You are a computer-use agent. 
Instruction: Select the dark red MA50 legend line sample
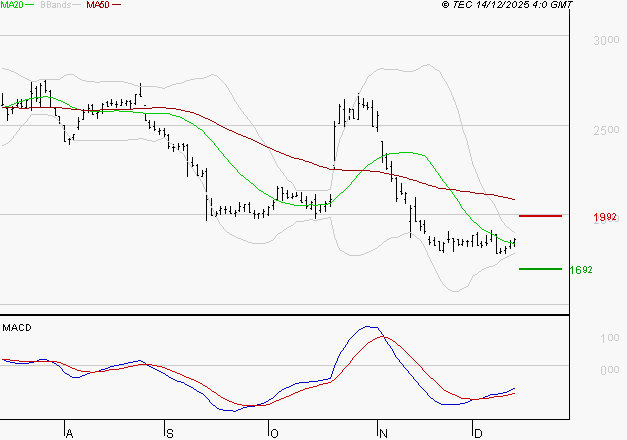(x=117, y=5)
